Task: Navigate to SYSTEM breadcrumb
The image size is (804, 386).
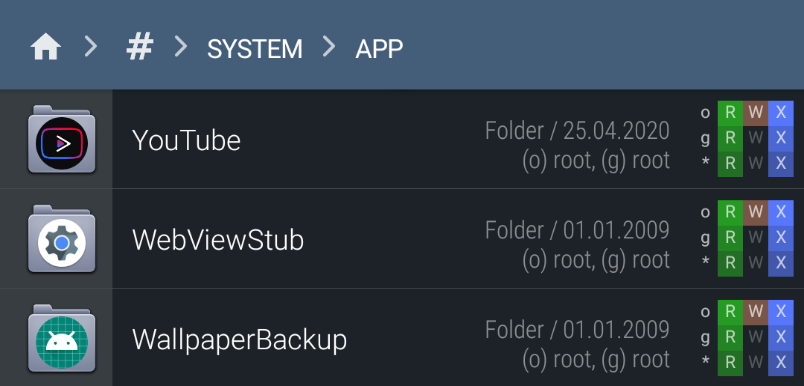Action: point(255,49)
